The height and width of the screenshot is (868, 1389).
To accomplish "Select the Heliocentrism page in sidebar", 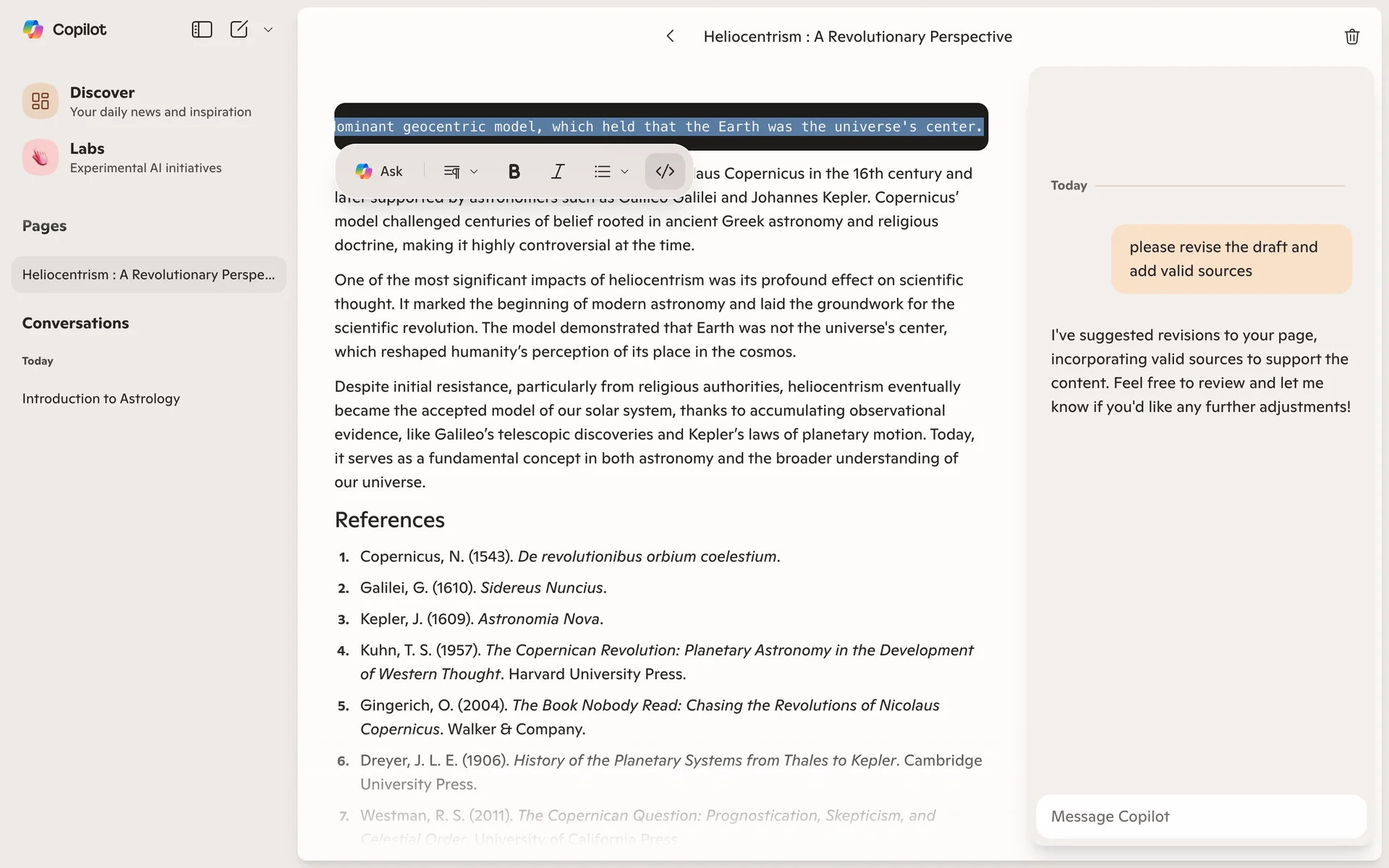I will (148, 275).
